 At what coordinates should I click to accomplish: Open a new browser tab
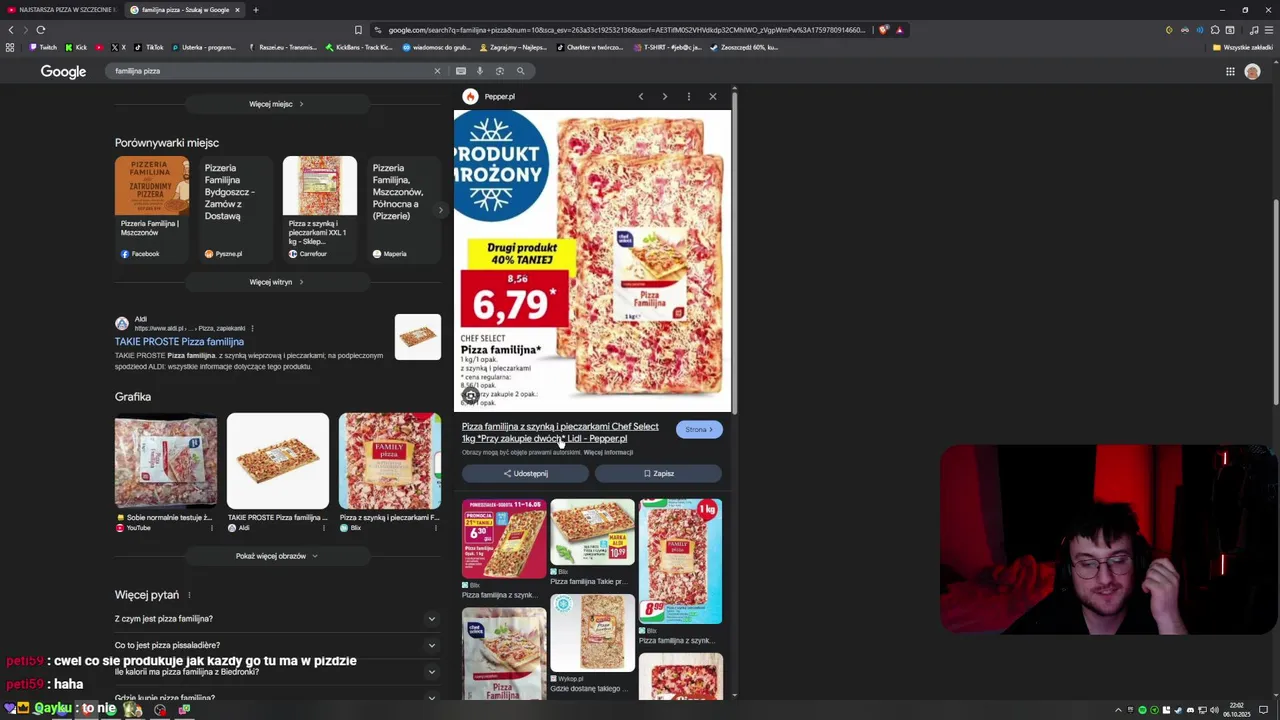coord(255,10)
